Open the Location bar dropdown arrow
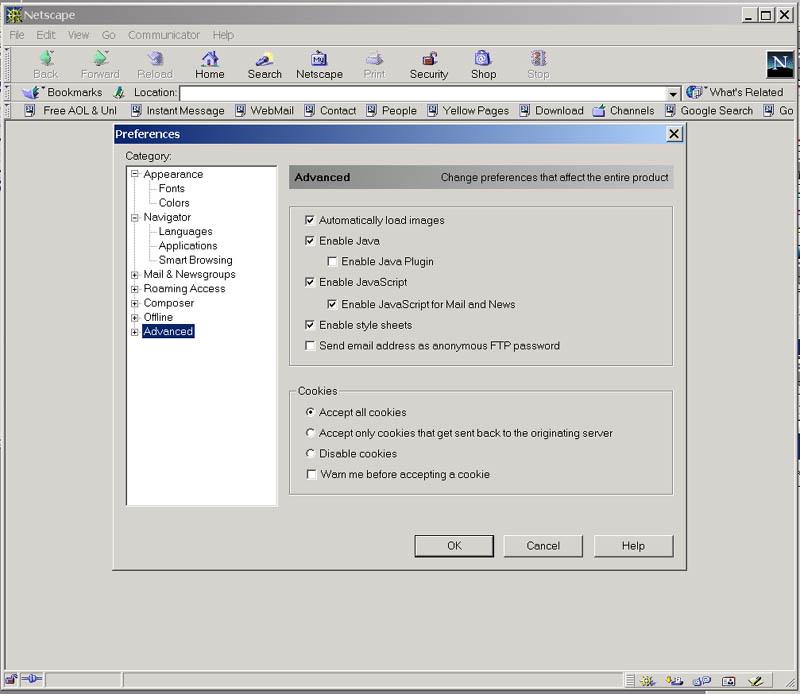The image size is (800, 694). click(673, 93)
